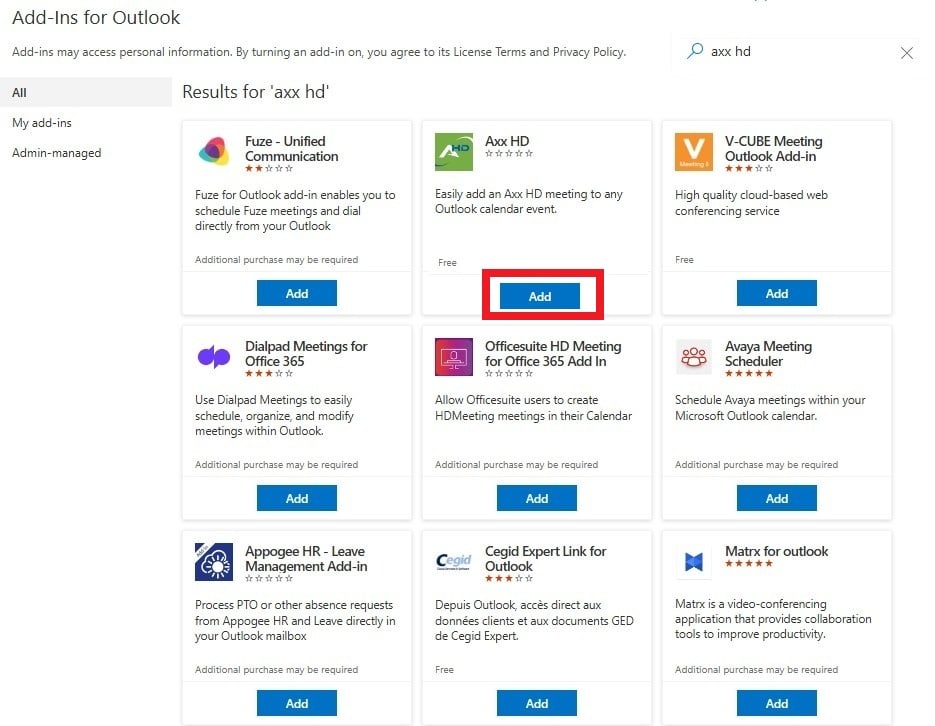The image size is (935, 726).
Task: Click the Dialpad Meetings purple icon
Action: (214, 356)
